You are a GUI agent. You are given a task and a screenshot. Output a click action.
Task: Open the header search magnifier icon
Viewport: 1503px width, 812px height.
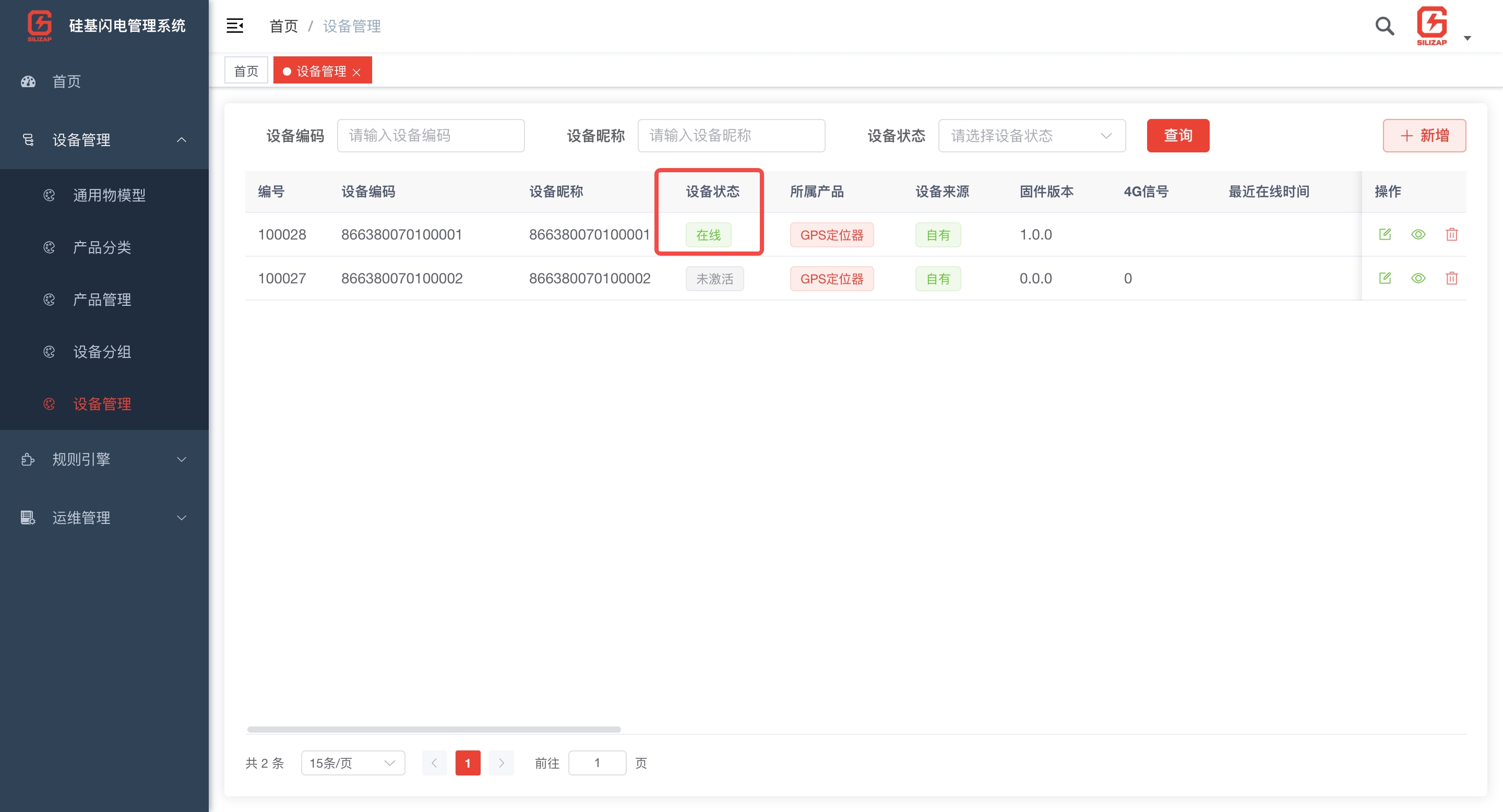1385,26
